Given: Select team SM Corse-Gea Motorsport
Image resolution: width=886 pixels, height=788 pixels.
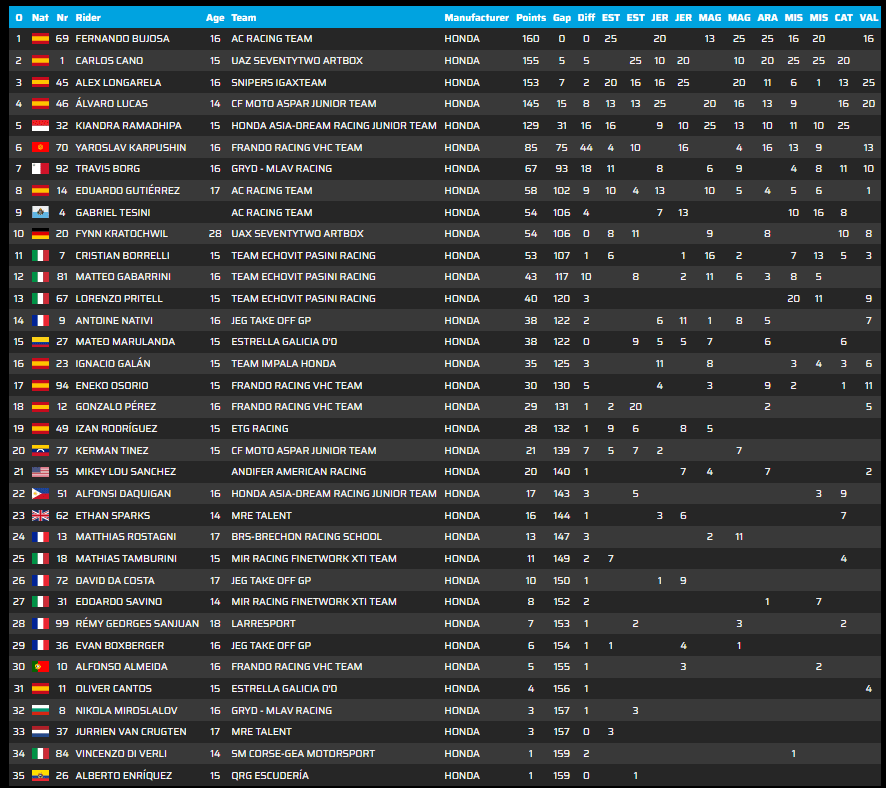Looking at the screenshot, I should click(x=303, y=754).
